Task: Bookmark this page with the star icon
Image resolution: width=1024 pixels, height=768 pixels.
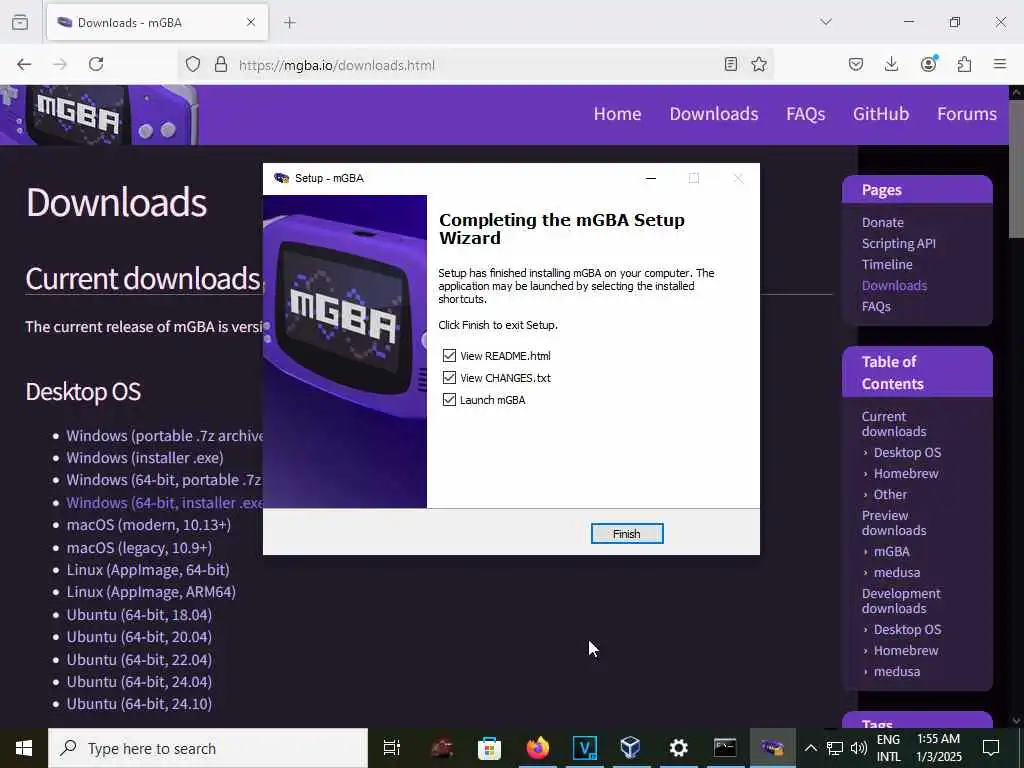Action: 759,64
